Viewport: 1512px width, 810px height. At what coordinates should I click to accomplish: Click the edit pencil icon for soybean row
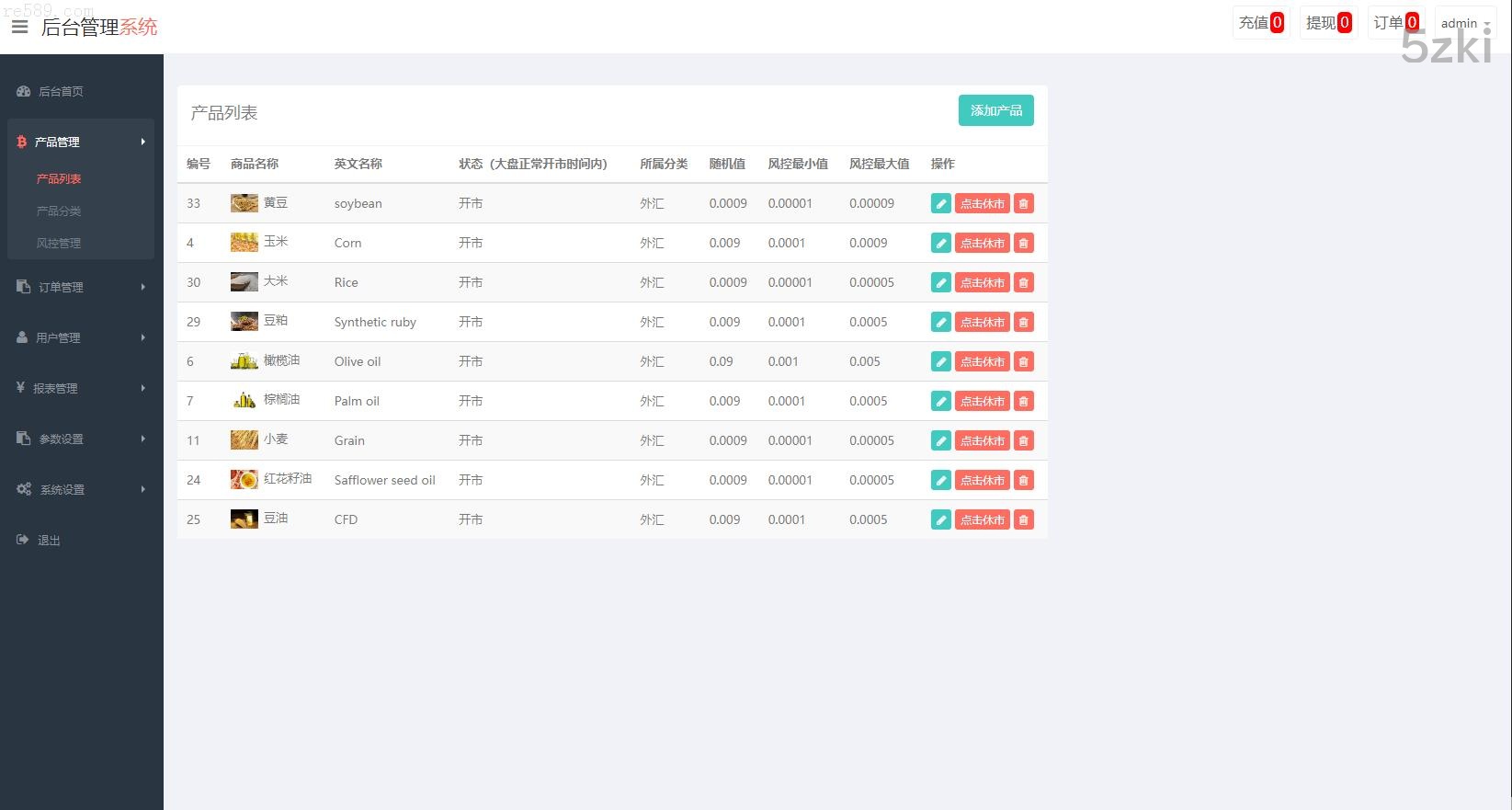pos(940,203)
